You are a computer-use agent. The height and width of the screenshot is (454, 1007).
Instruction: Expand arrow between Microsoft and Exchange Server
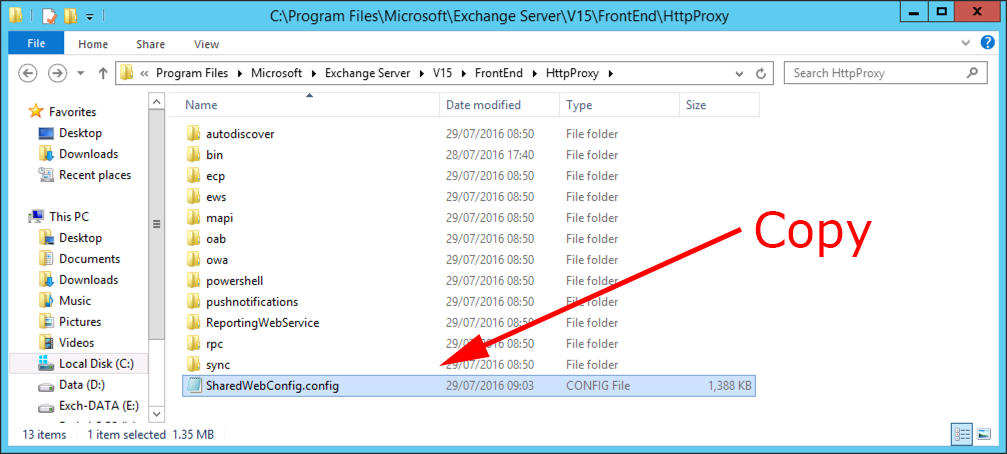point(313,73)
